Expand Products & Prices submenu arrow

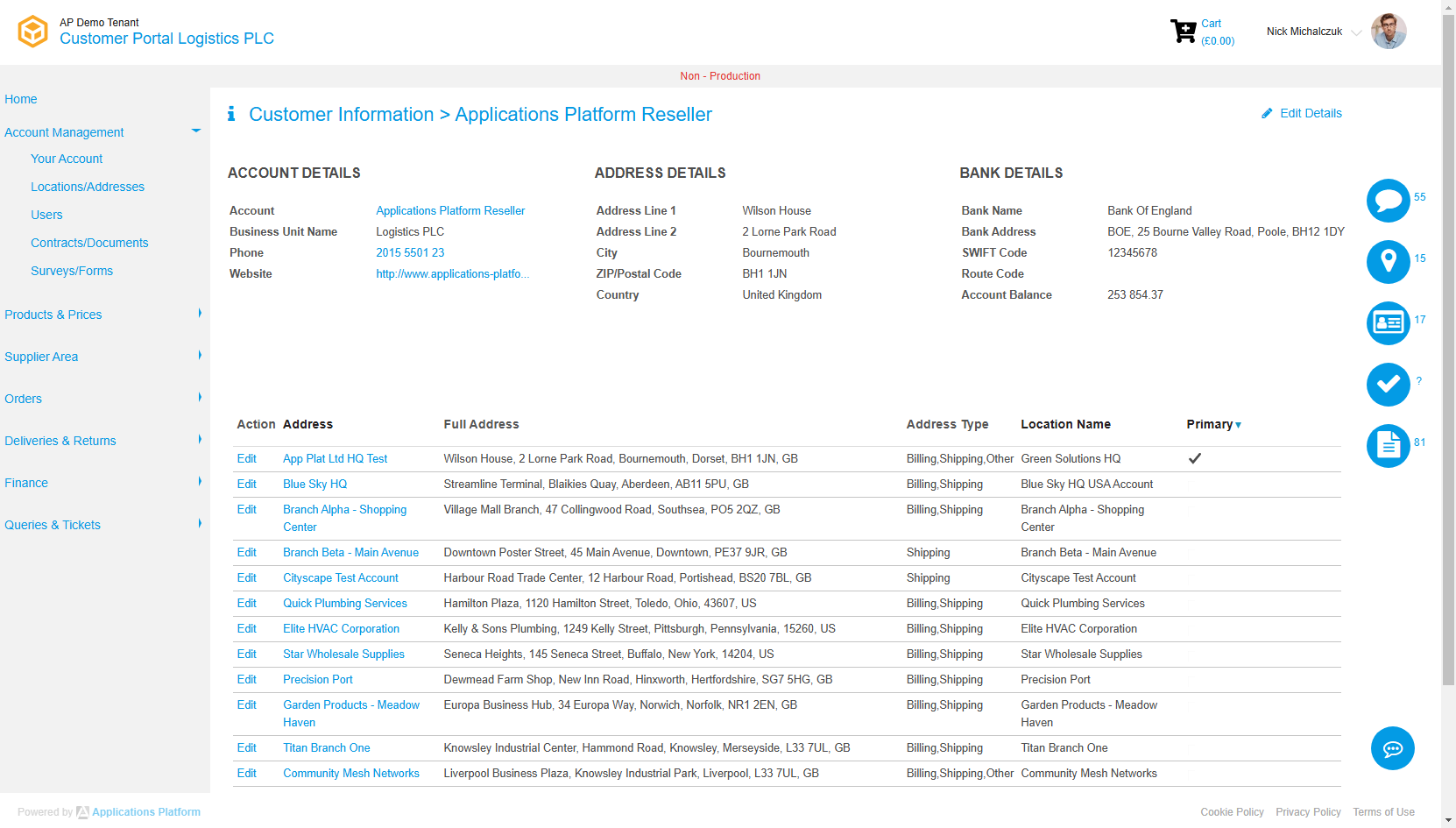coord(200,313)
